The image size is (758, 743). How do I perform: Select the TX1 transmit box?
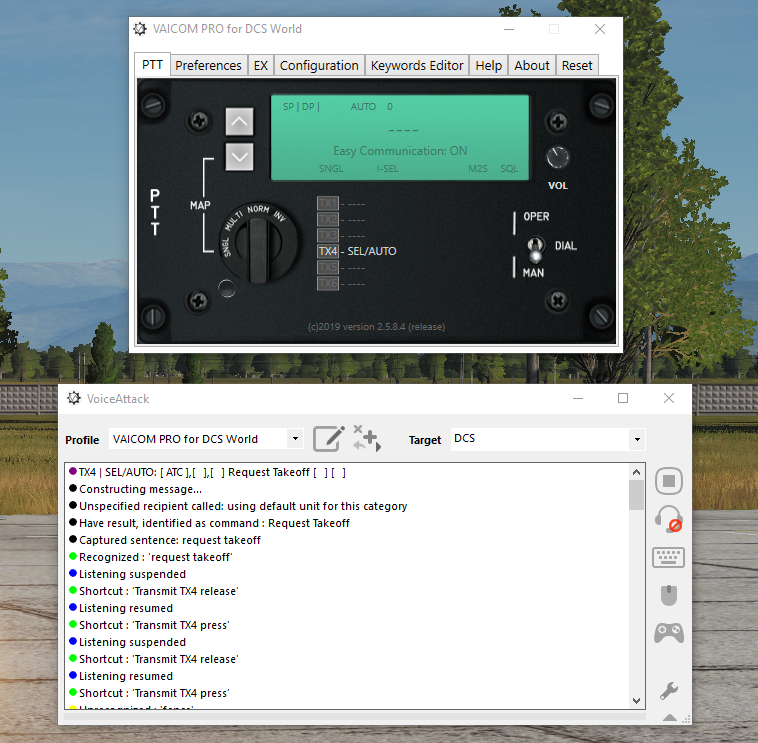point(327,204)
